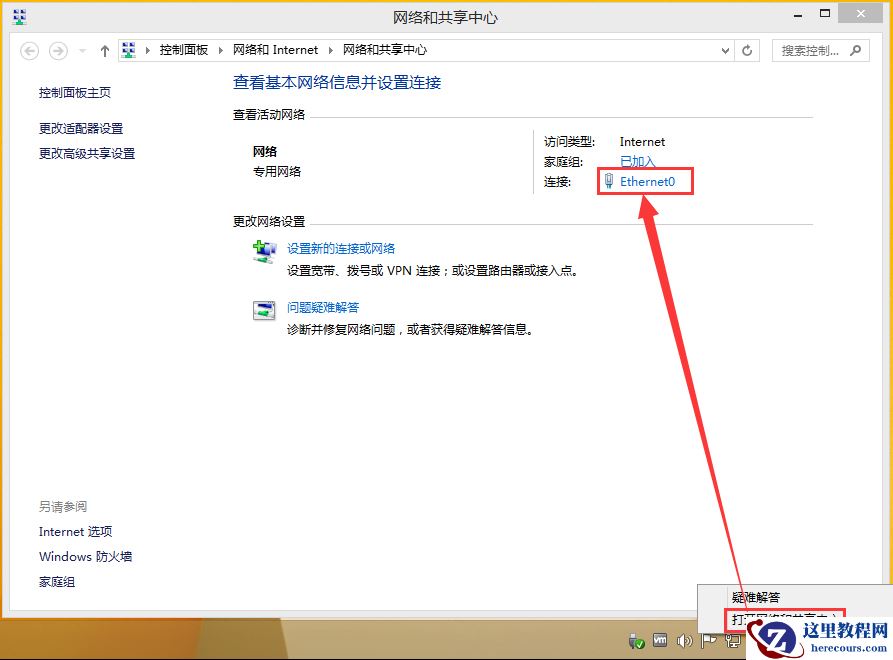Viewport: 893px width, 660px height.
Task: Expand the 控制面板 breadcrumb chevron
Action: click(221, 50)
